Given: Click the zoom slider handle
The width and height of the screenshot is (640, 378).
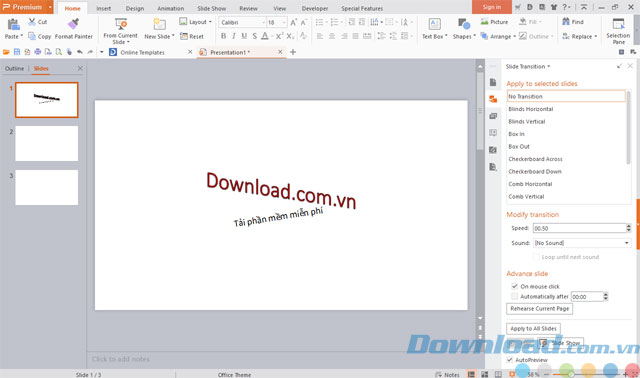Looking at the screenshot, I should click(x=571, y=374).
